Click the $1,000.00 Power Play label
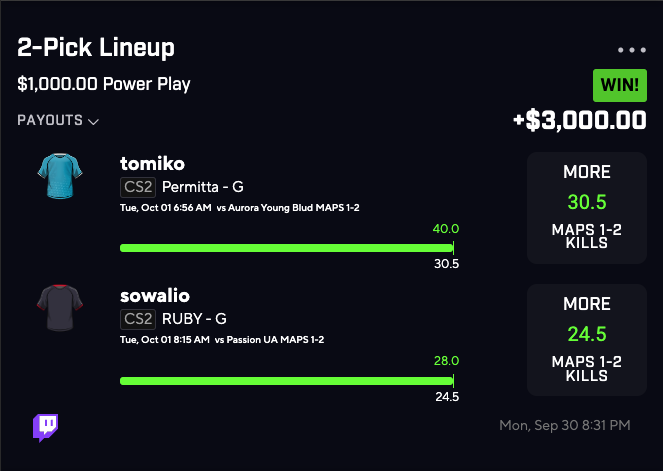 (104, 84)
